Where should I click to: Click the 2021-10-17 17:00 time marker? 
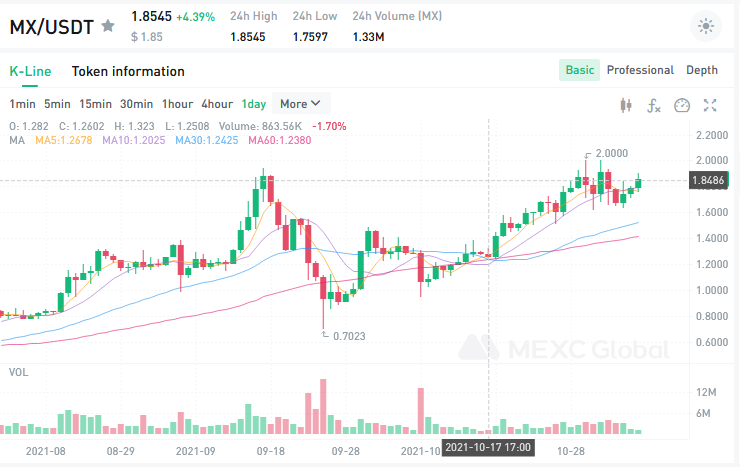pos(488,447)
